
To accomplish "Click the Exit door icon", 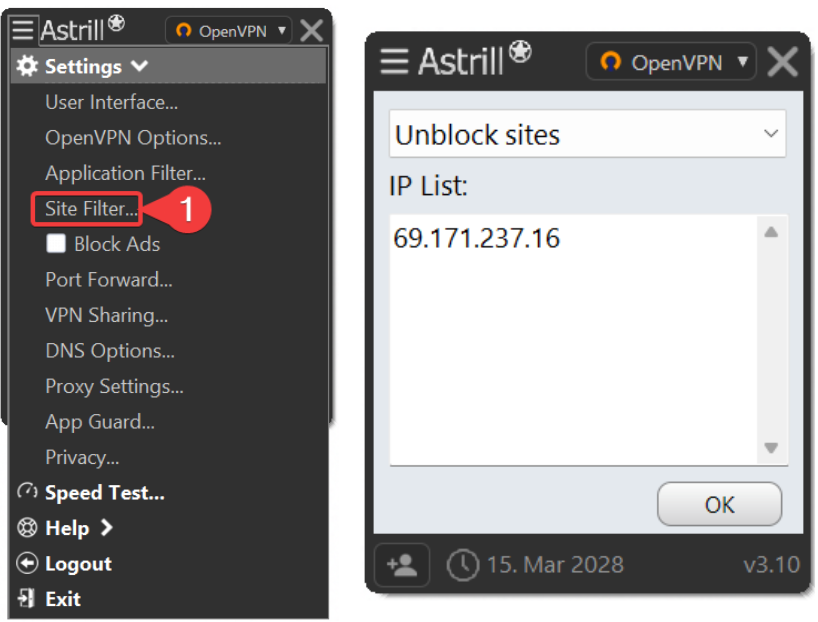I will pyautogui.click(x=26, y=598).
